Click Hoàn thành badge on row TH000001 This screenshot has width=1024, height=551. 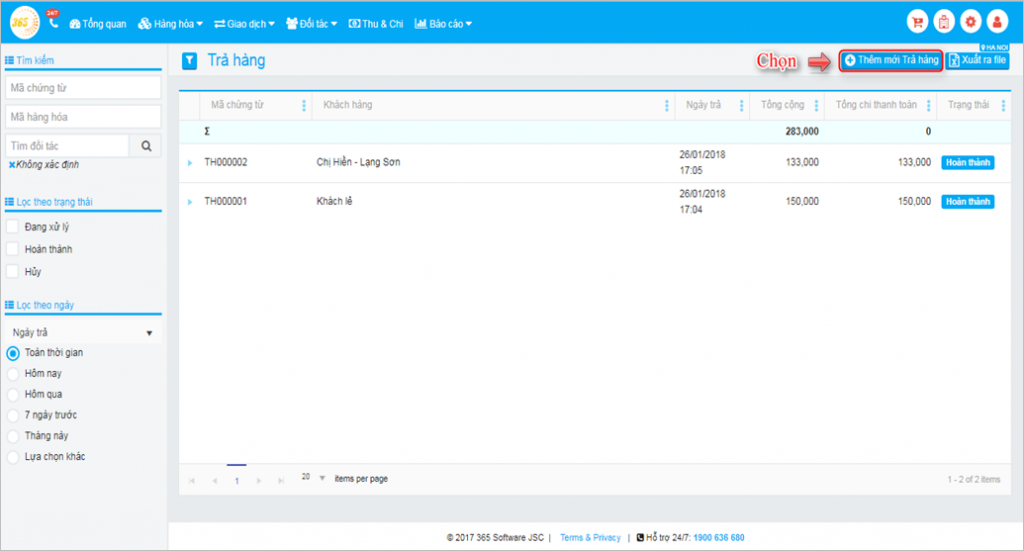(x=968, y=202)
